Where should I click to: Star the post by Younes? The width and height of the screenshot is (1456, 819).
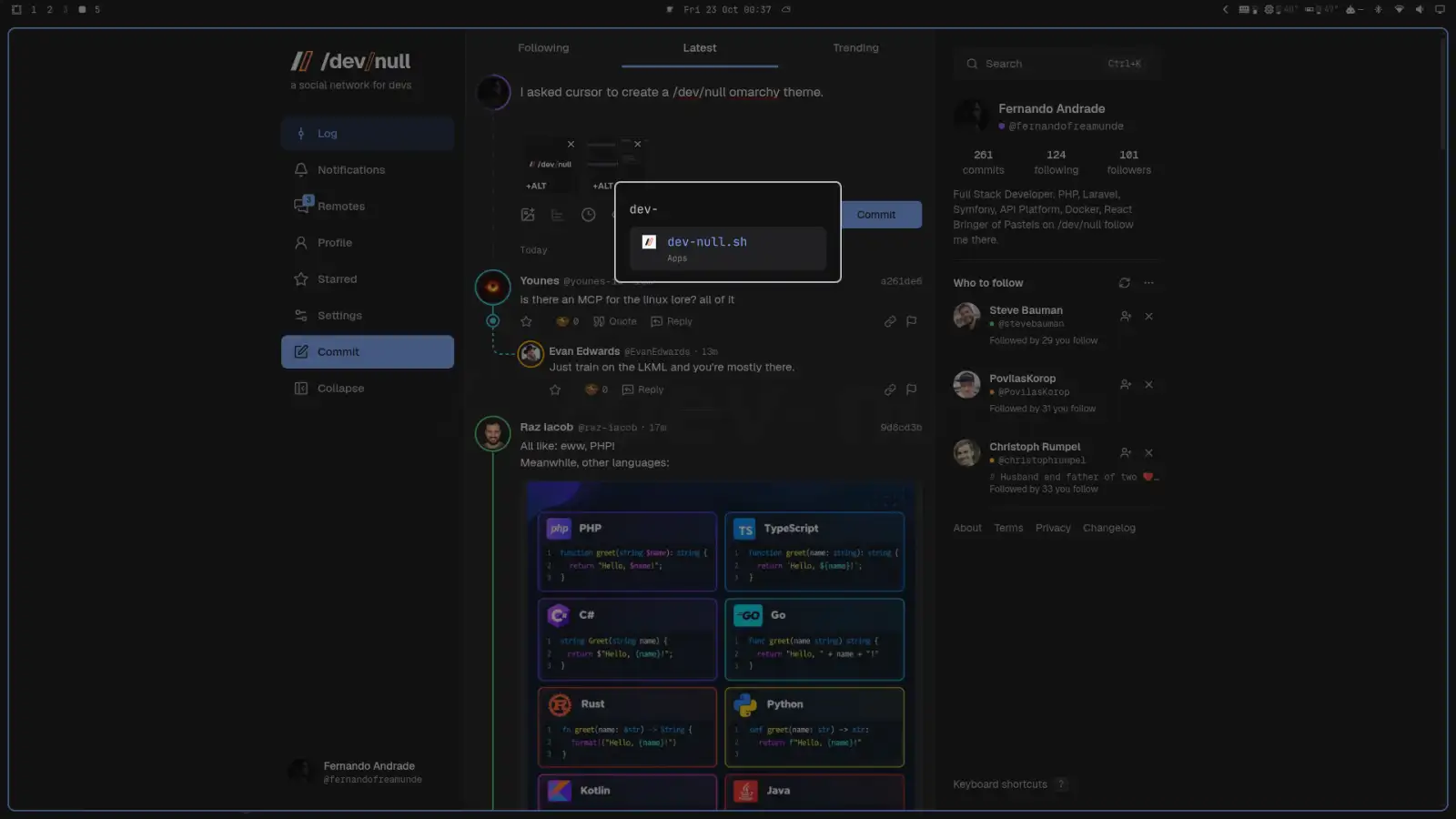click(526, 321)
